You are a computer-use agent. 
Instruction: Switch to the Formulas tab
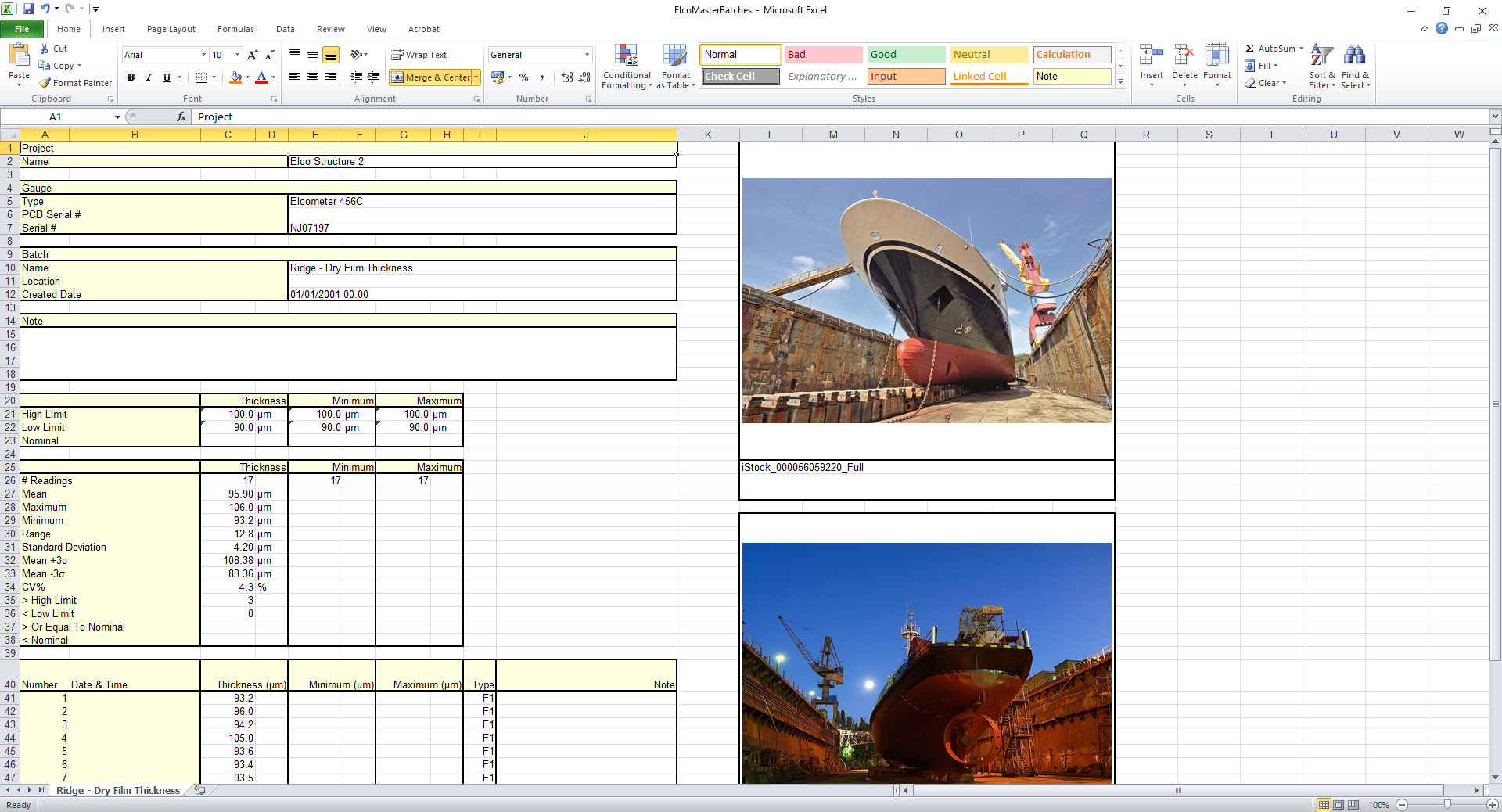click(235, 29)
